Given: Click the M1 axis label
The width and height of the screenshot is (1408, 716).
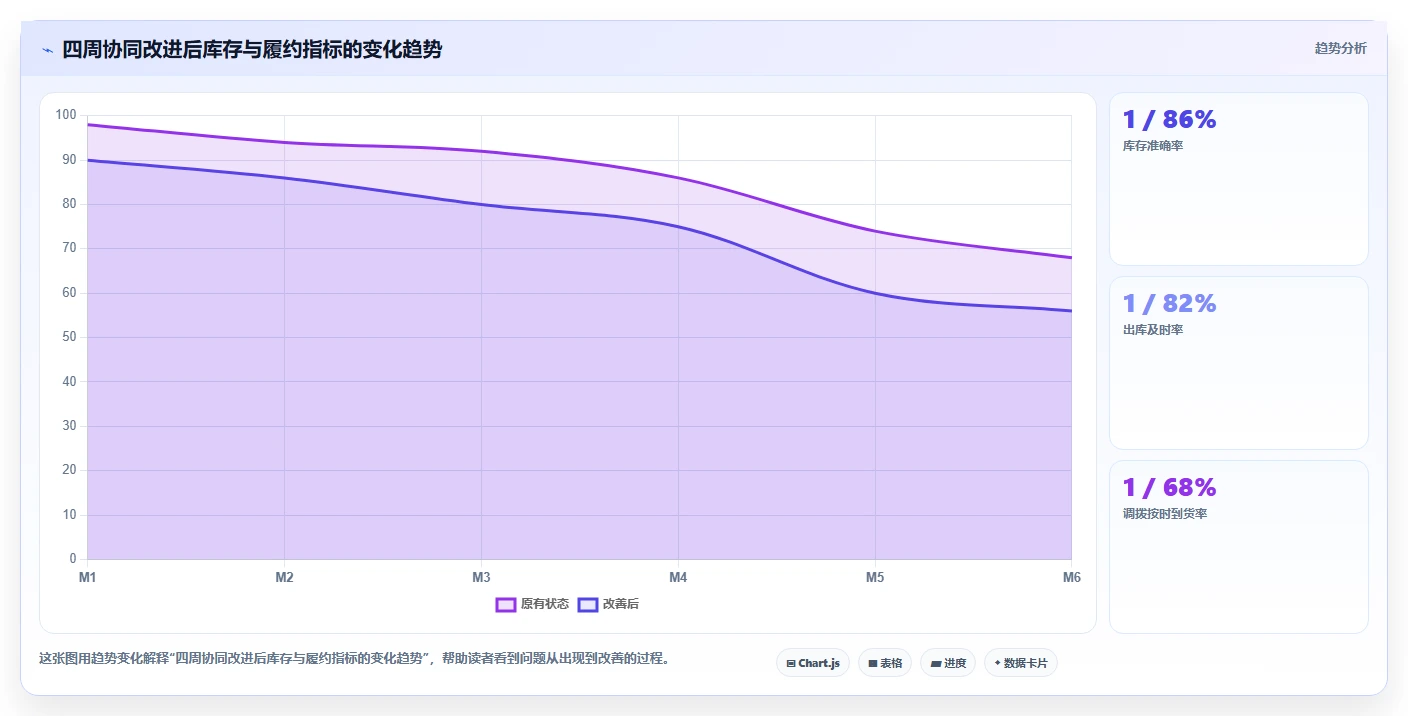Looking at the screenshot, I should (x=87, y=577).
